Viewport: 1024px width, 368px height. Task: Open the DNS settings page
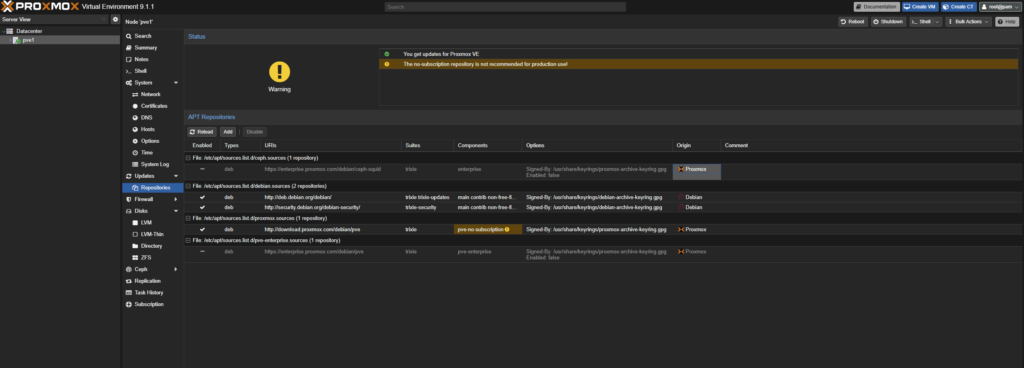146,117
